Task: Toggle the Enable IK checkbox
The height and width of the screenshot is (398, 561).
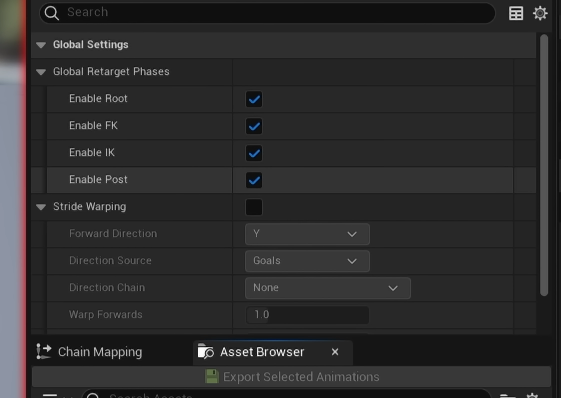Action: pos(254,153)
